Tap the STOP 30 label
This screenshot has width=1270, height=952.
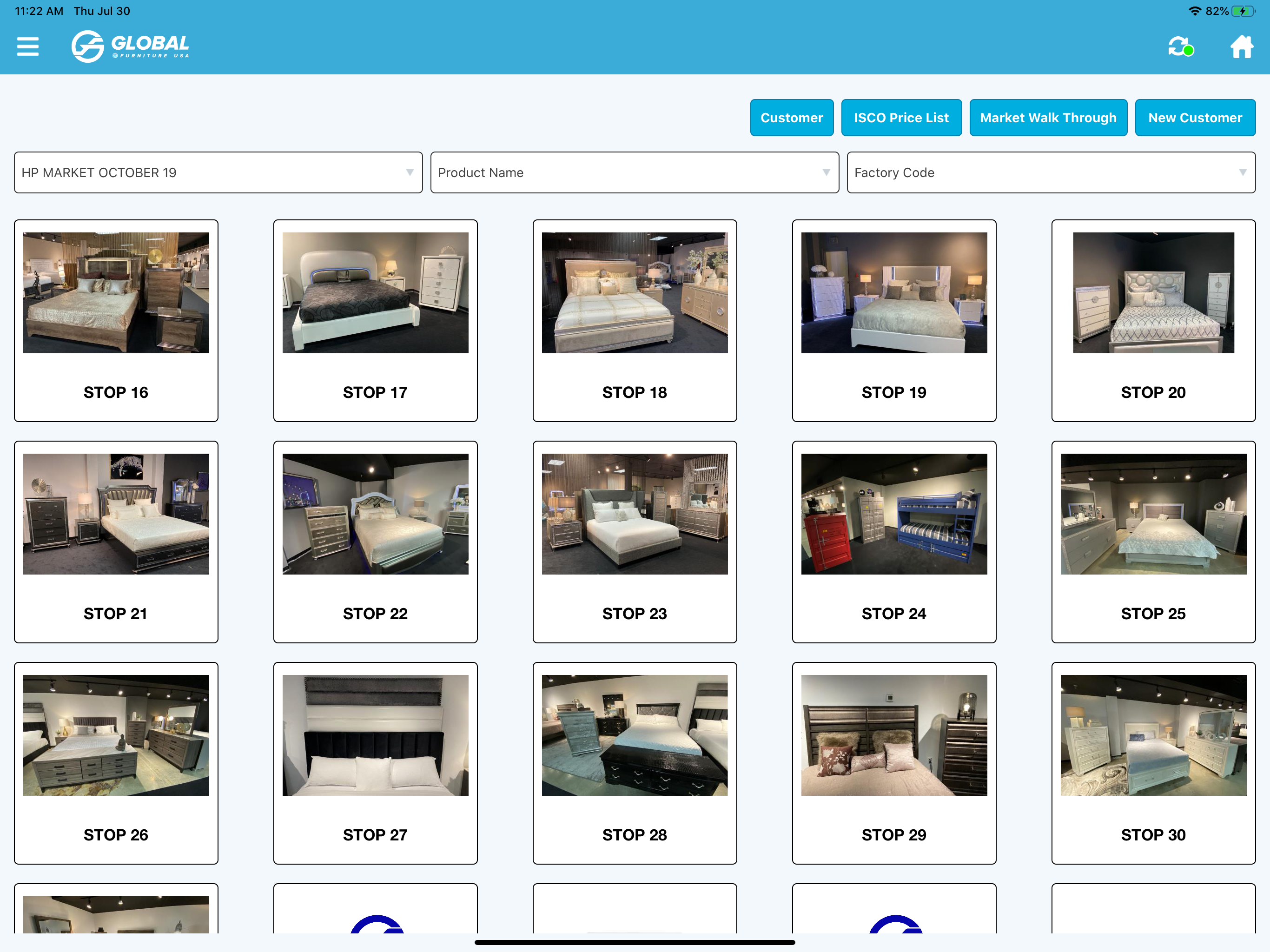tap(1153, 834)
